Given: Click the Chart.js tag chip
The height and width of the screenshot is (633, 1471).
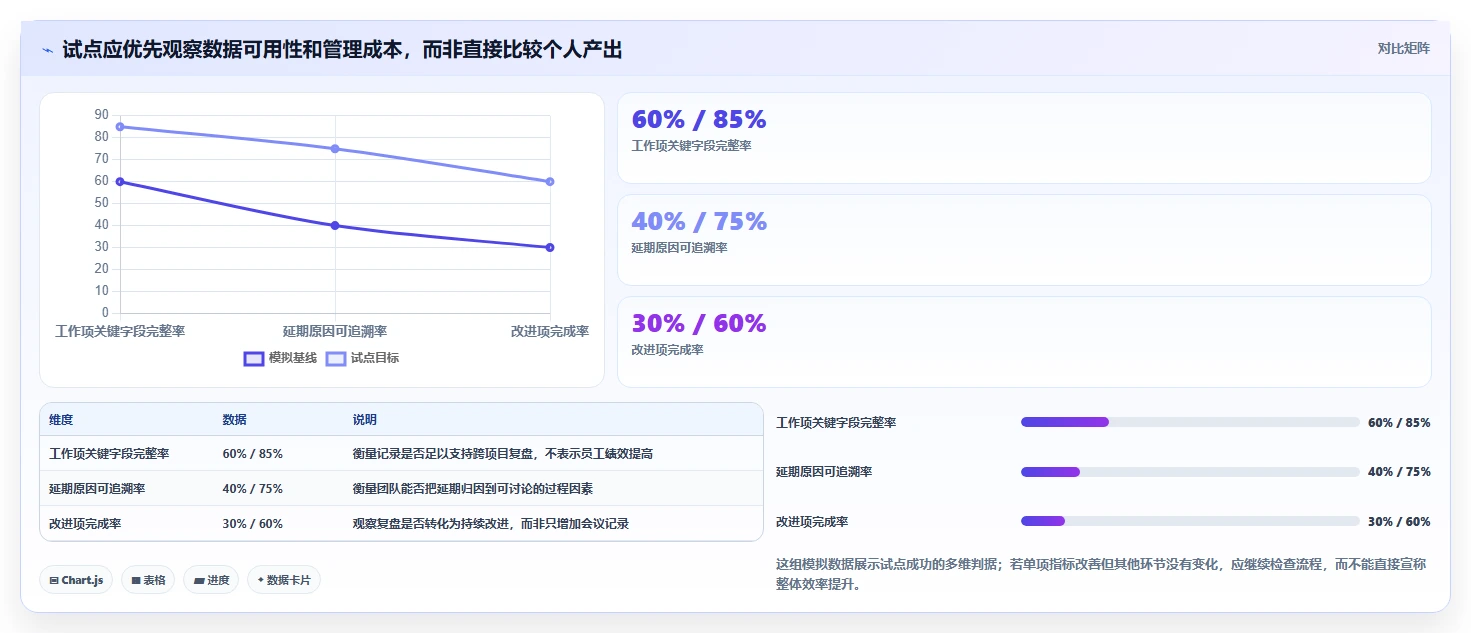Looking at the screenshot, I should 76,580.
